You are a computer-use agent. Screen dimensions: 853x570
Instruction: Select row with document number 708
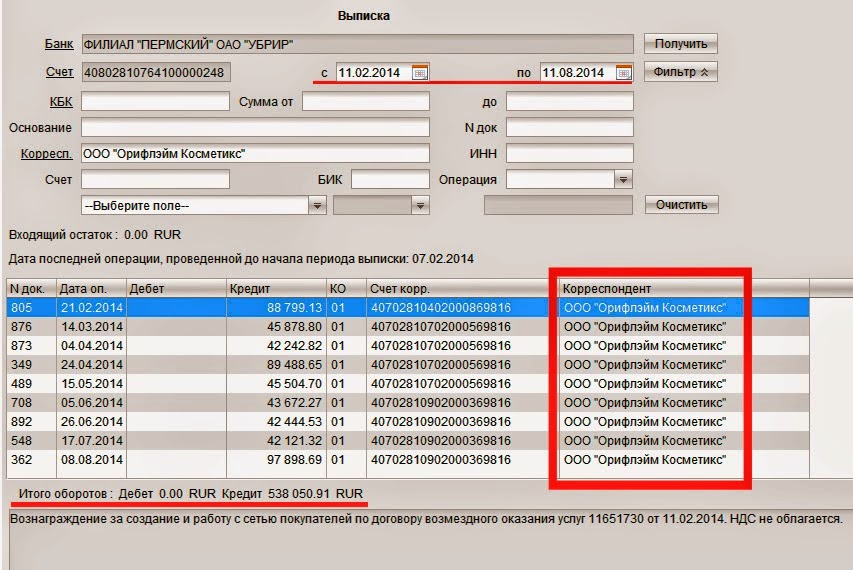click(408, 402)
